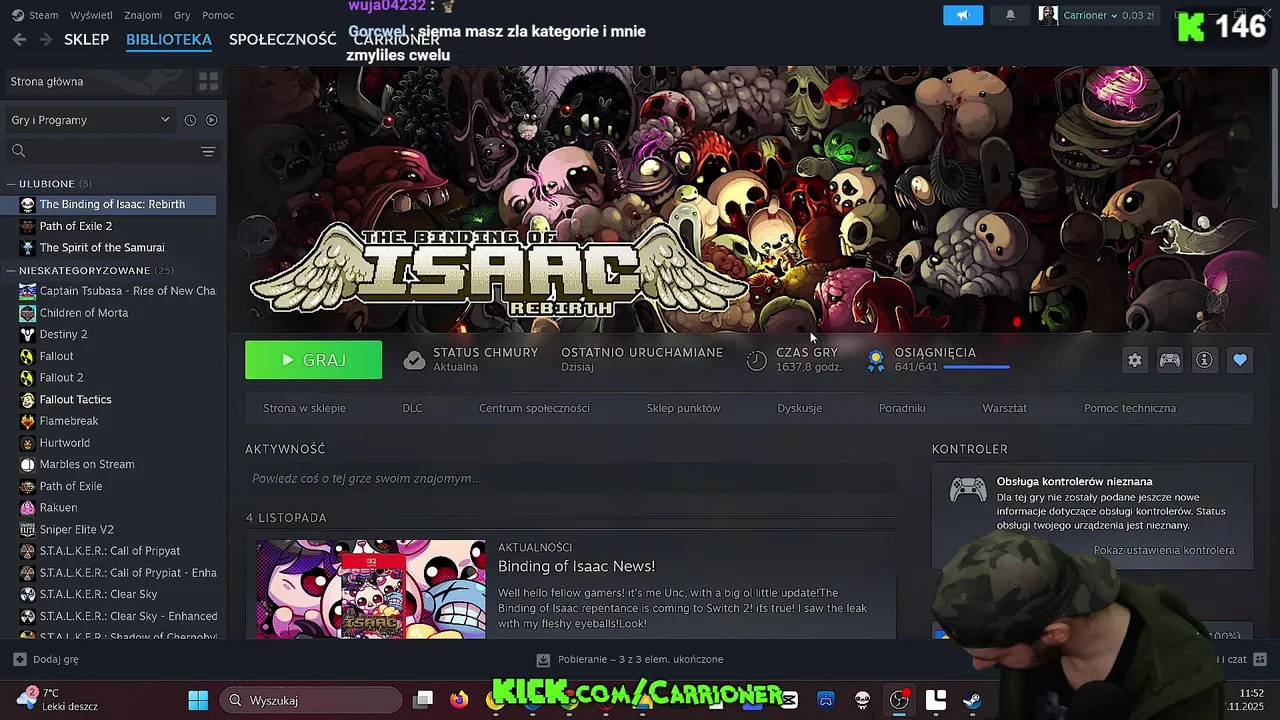Open Centrum społeczności link
The width and height of the screenshot is (1280, 720).
click(534, 408)
